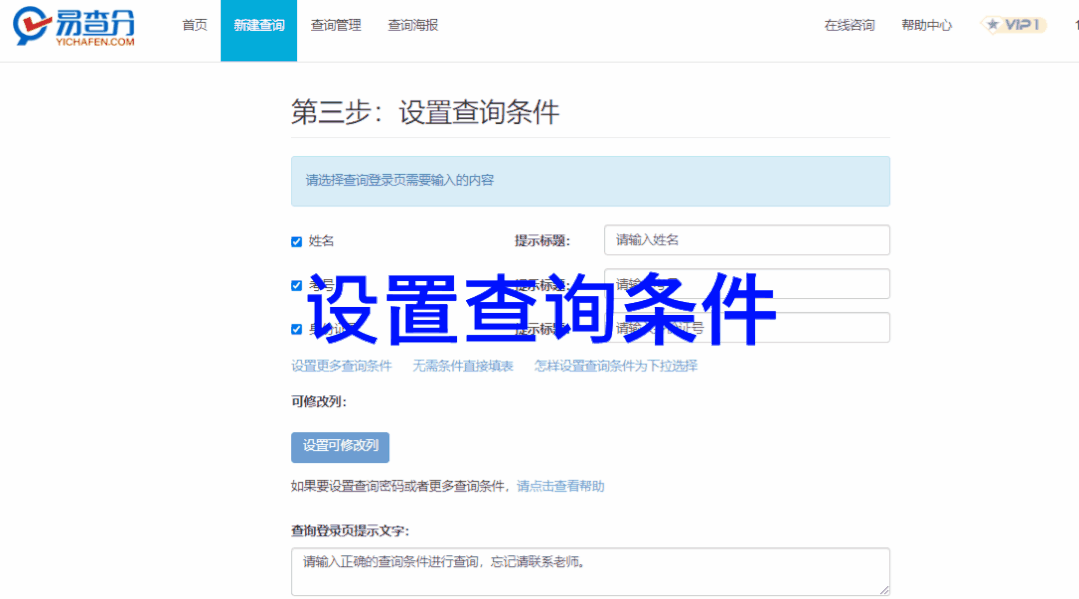Uncheck the 姓名 checkbox
This screenshot has height=599, width=1079.
tap(297, 242)
